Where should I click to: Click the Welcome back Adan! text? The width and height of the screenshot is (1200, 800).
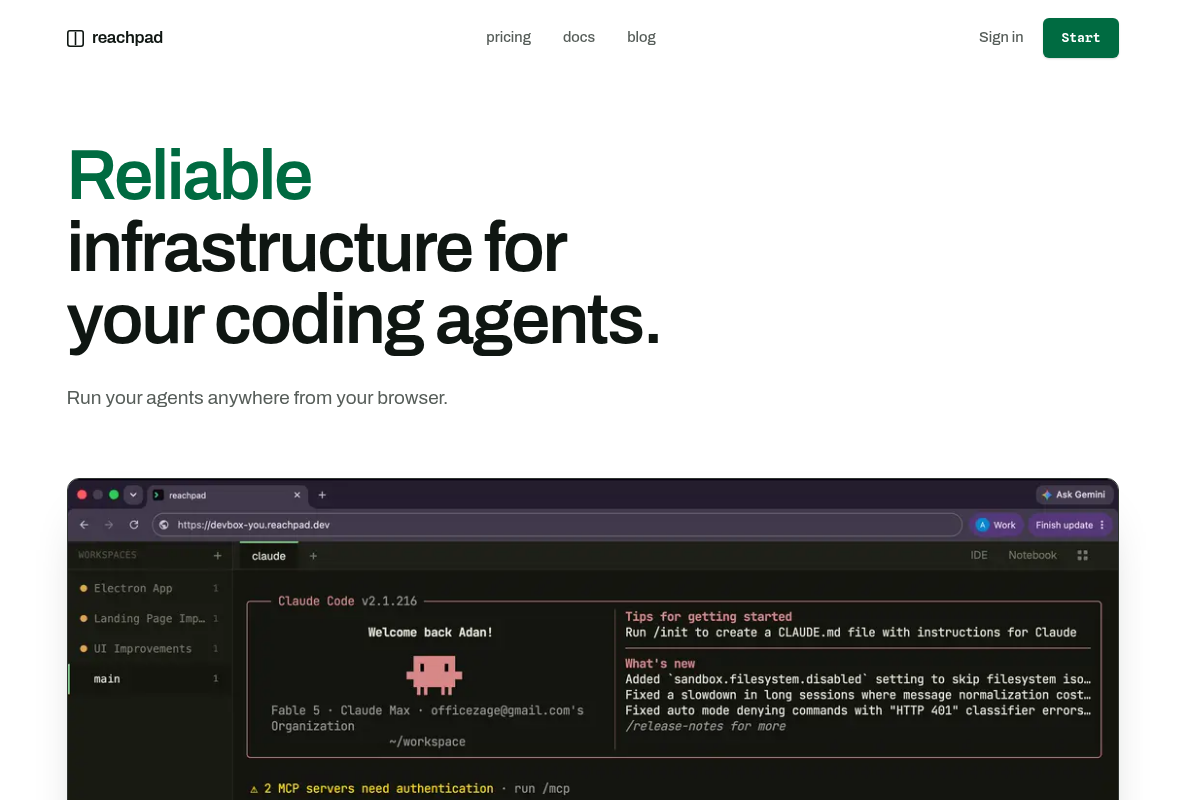coord(430,632)
